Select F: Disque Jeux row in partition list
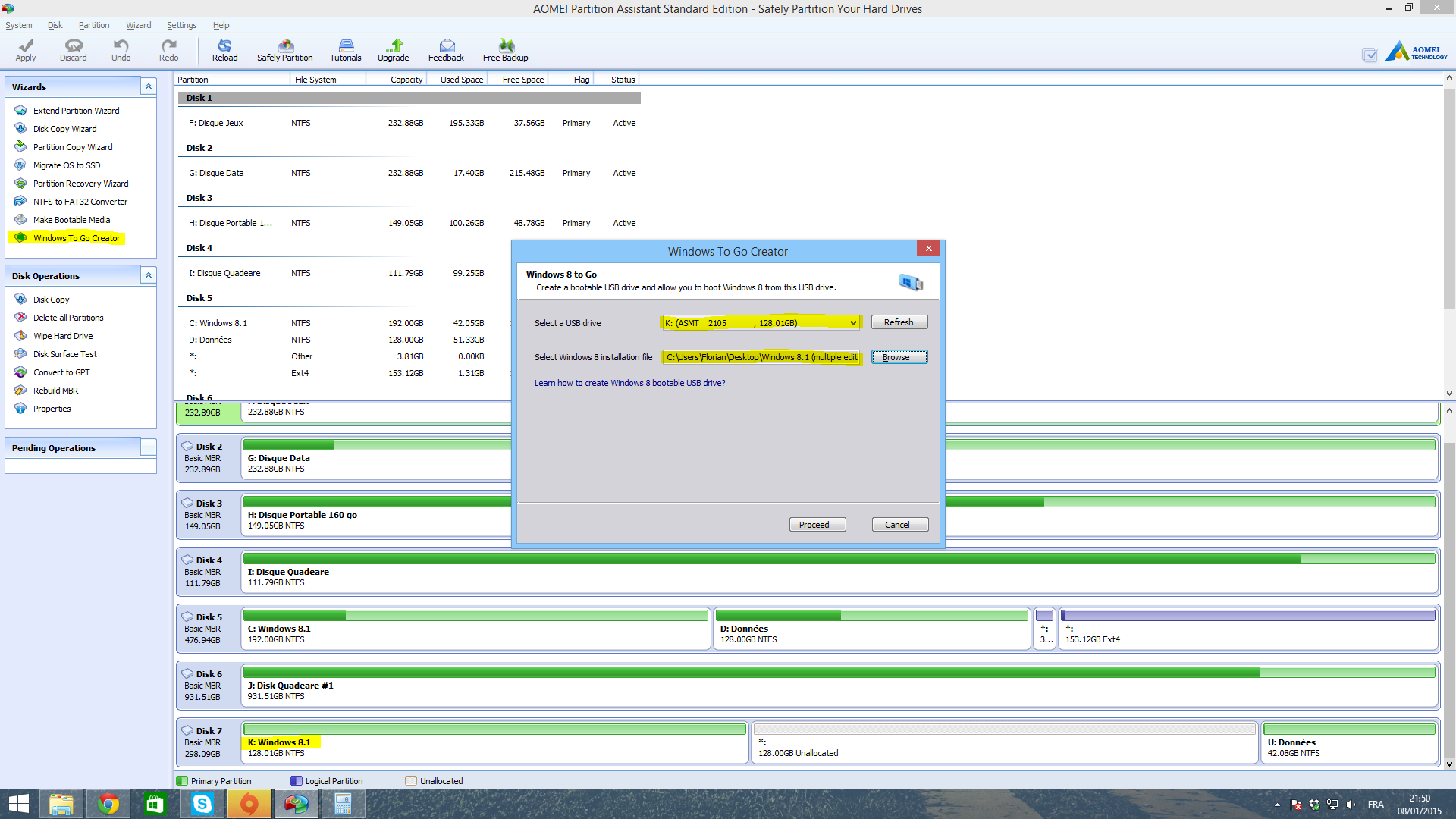The image size is (1456, 819). (x=409, y=123)
